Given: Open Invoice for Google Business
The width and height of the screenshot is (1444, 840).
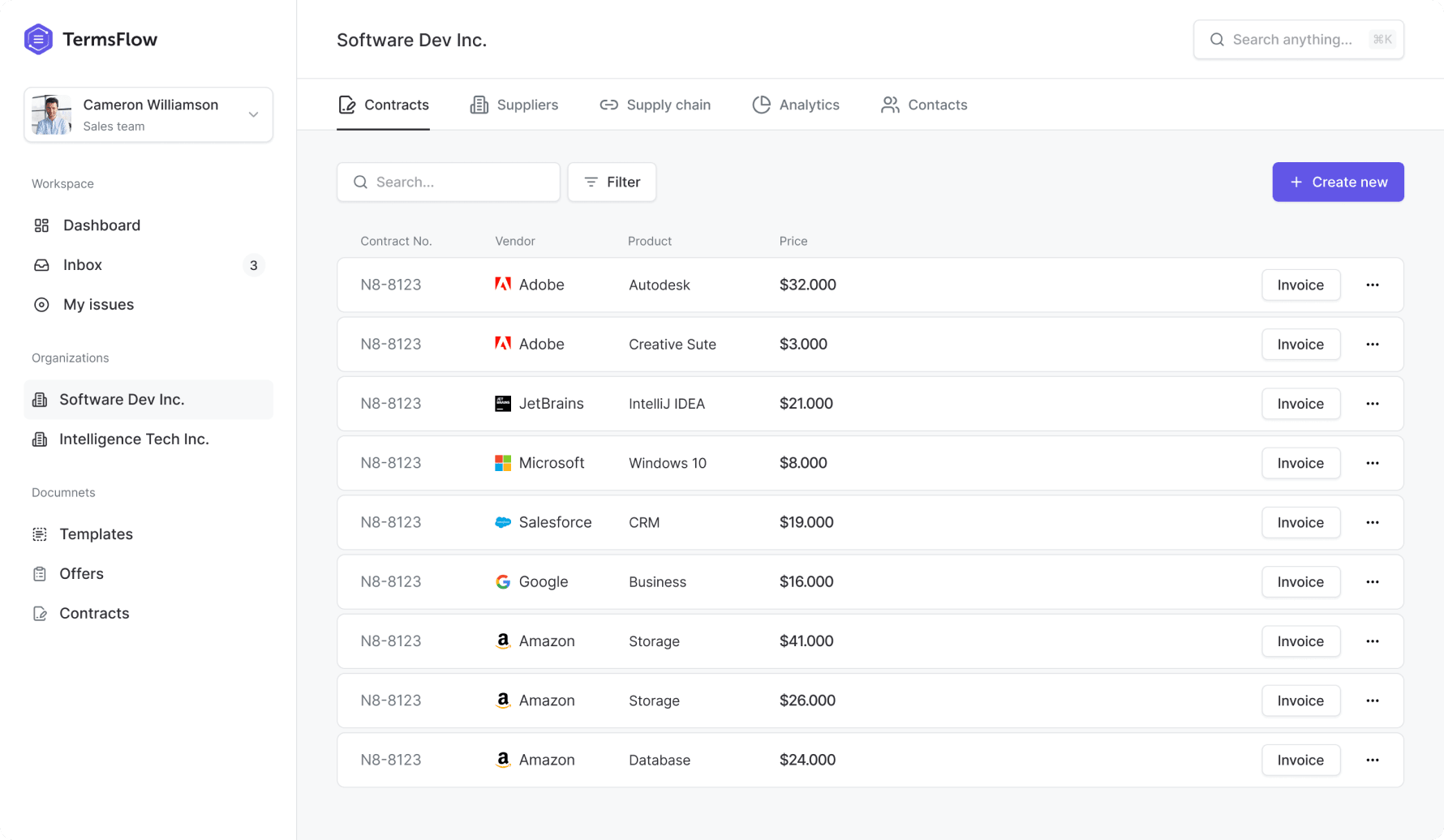Looking at the screenshot, I should point(1300,582).
